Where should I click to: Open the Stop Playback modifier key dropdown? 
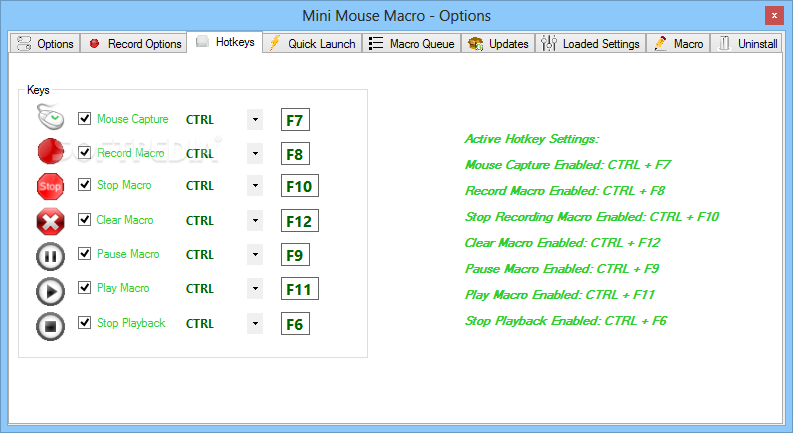255,323
